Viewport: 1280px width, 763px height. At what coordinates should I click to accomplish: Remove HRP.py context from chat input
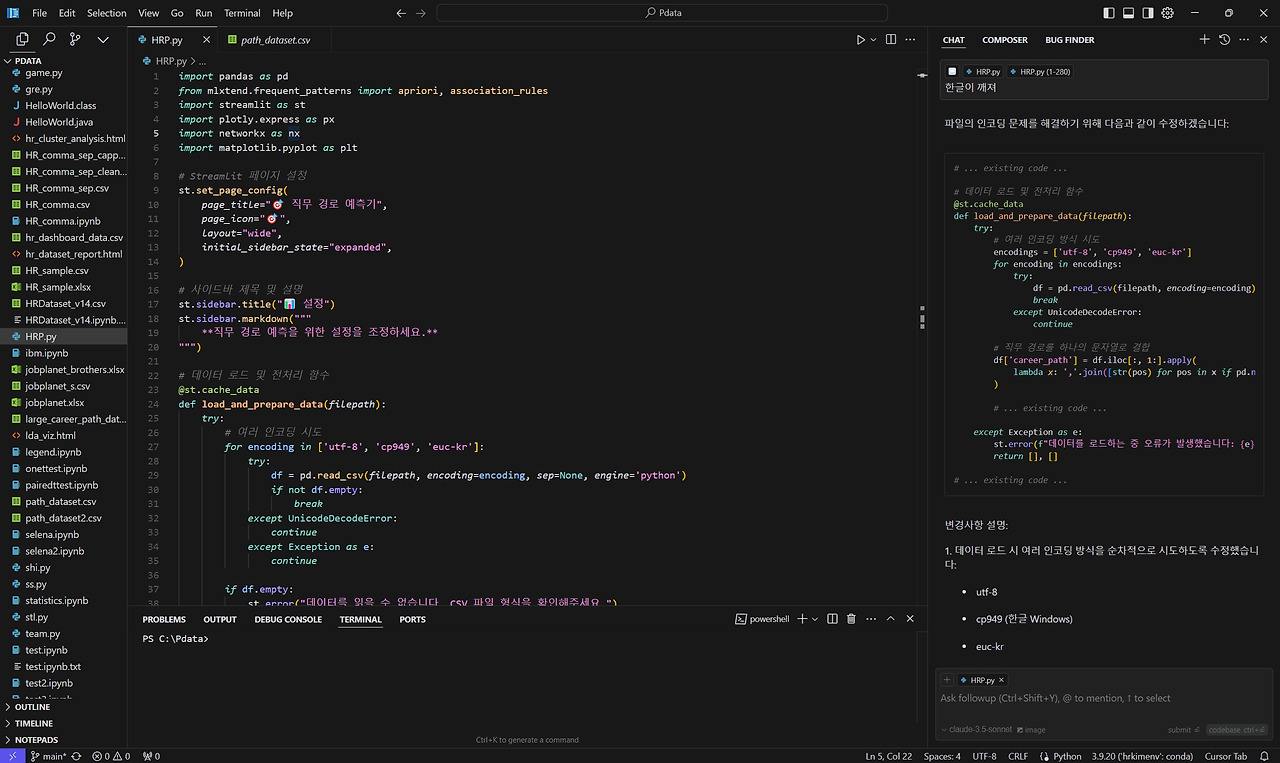click(1001, 680)
